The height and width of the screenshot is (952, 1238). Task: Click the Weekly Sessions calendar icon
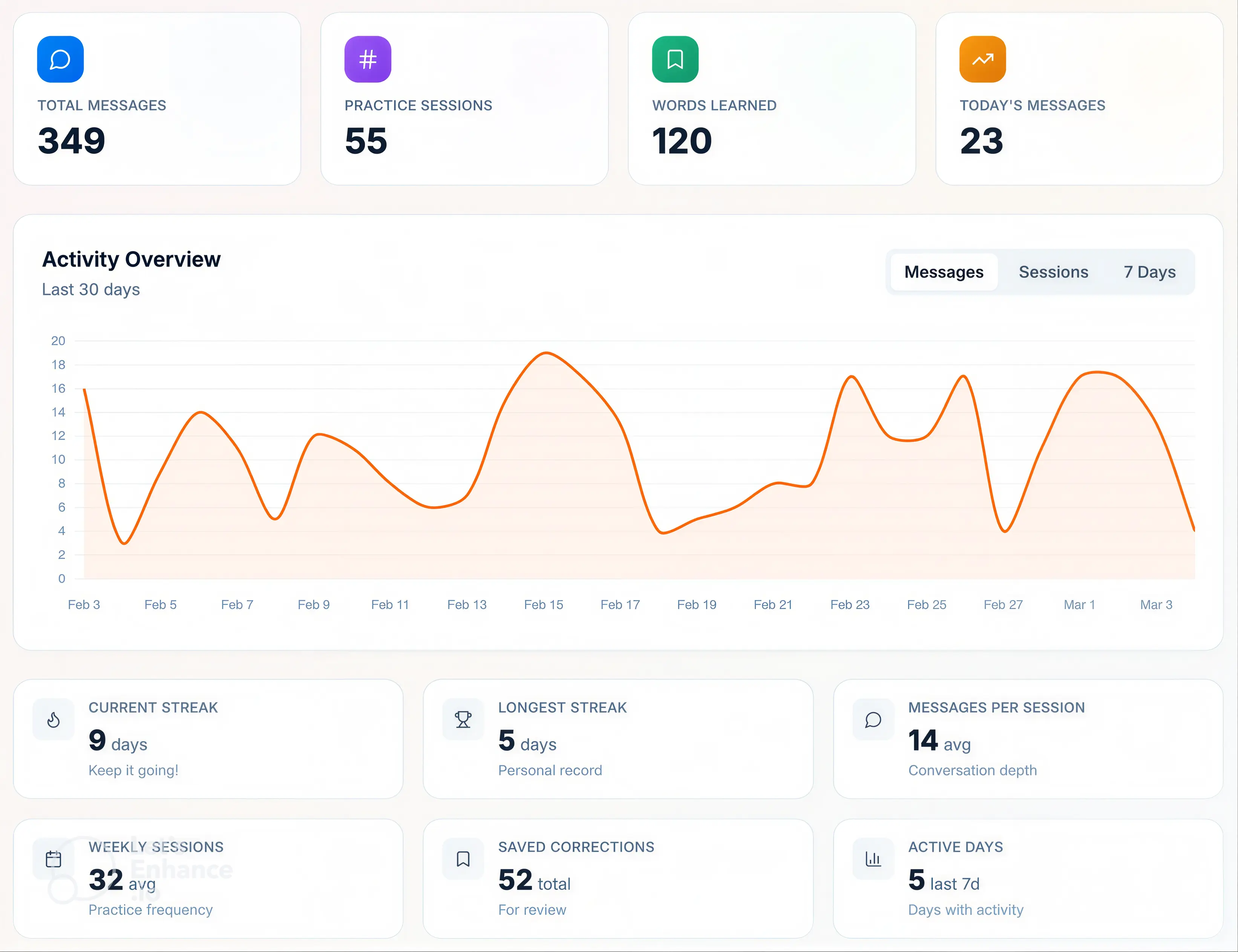point(53,859)
